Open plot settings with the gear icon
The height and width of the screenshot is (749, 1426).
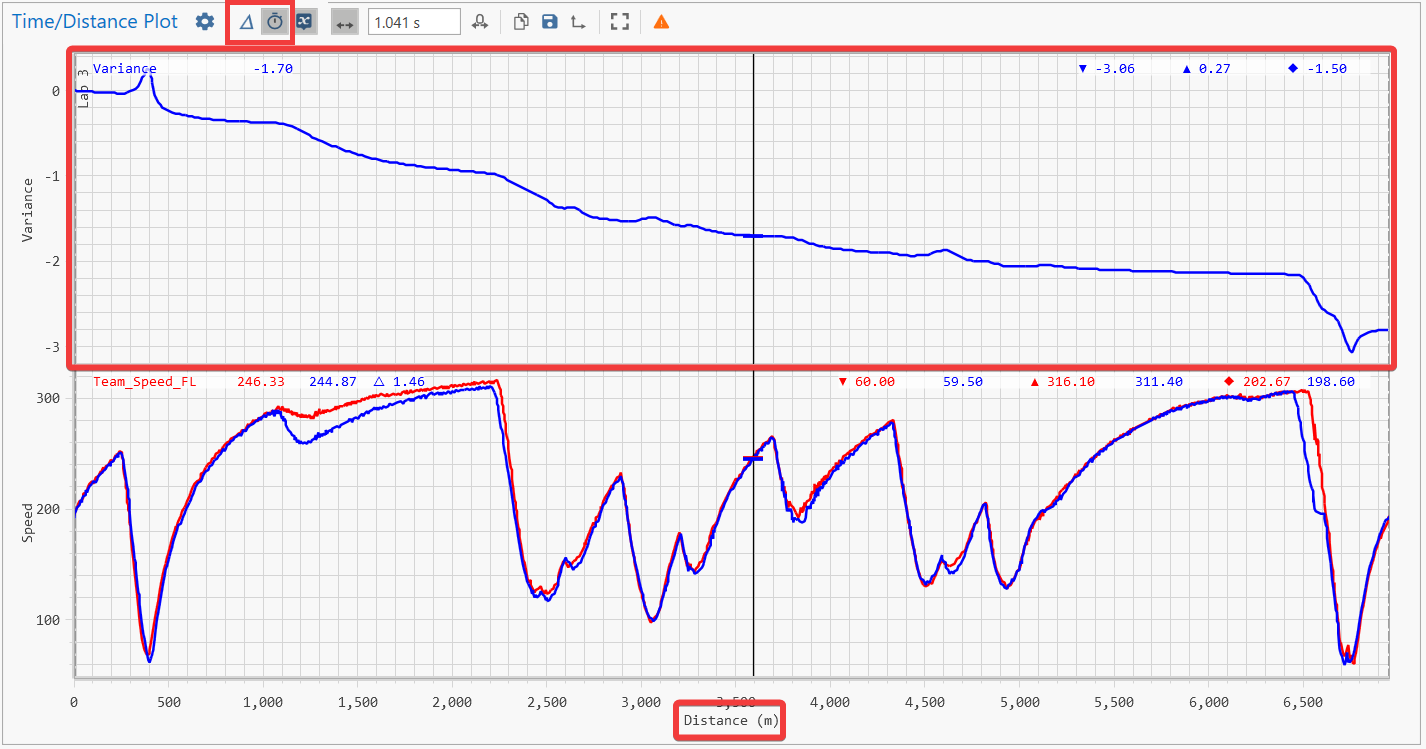coord(205,22)
